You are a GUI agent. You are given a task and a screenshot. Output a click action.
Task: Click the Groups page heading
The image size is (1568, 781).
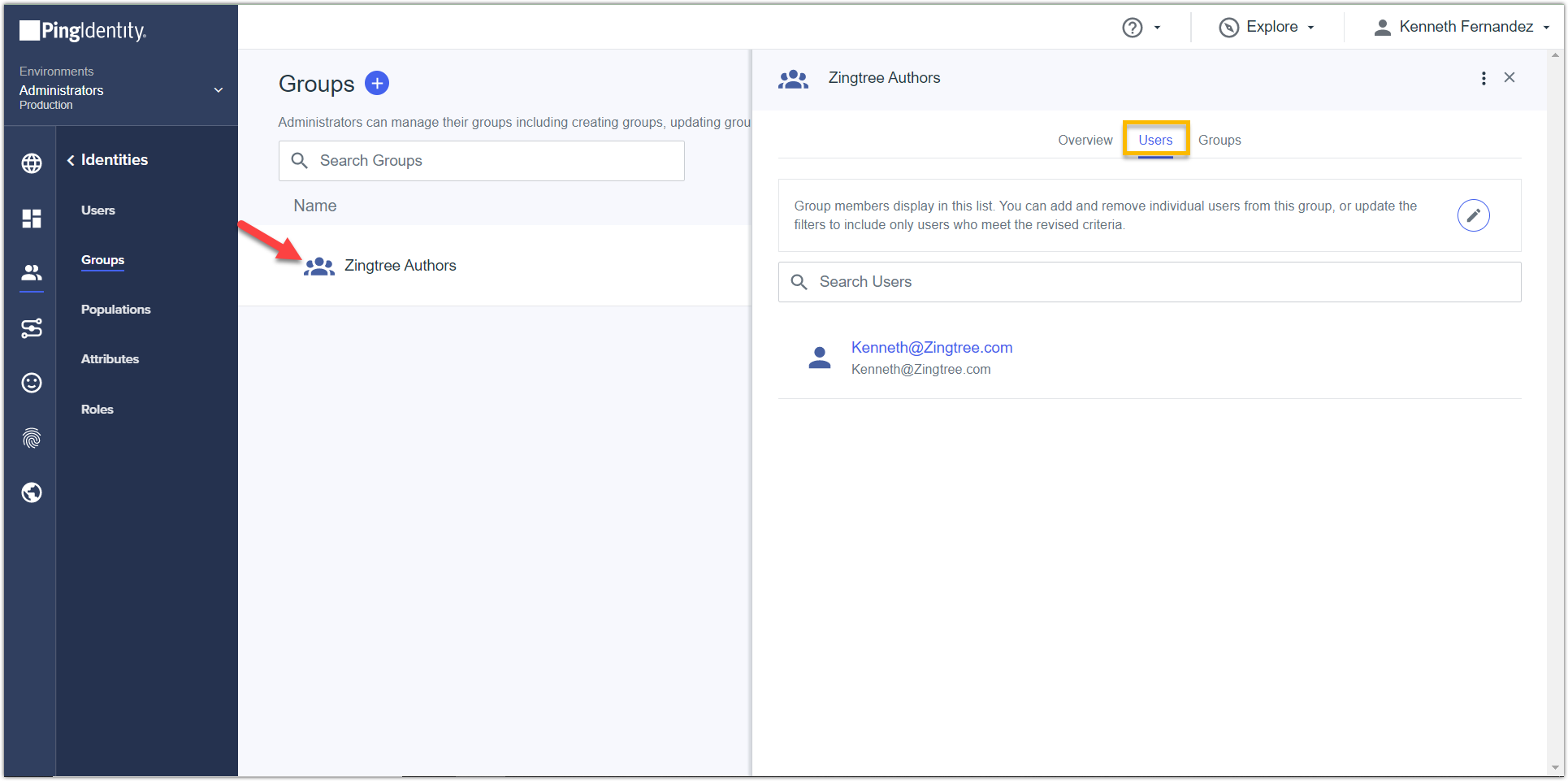[x=317, y=84]
